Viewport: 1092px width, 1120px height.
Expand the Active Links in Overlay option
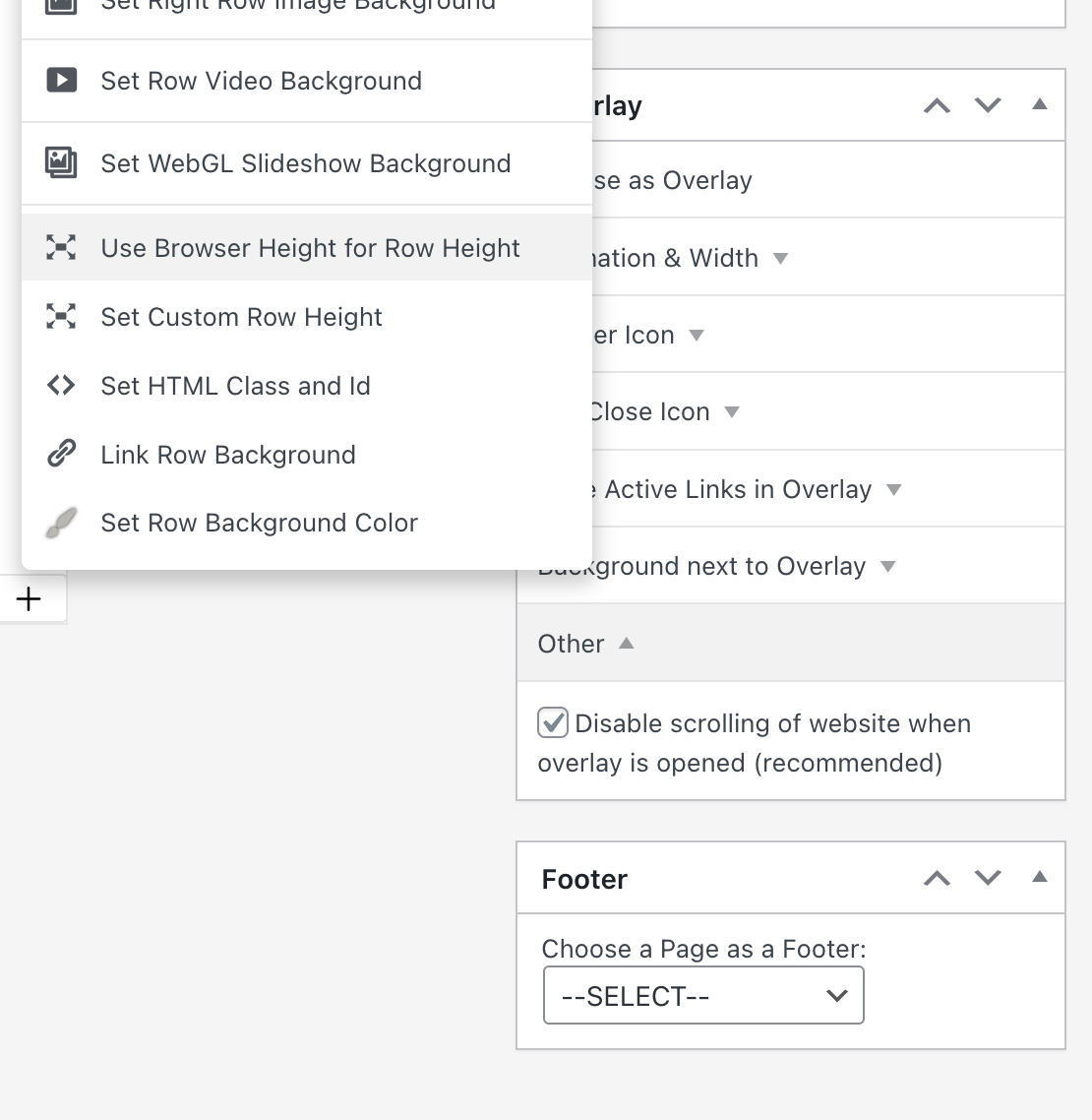893,488
